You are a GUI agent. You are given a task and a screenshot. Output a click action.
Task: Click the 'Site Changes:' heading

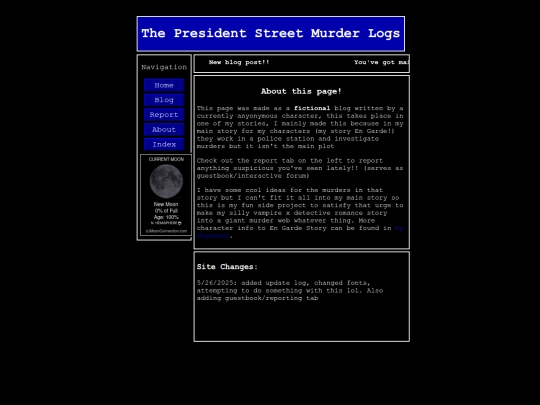tap(227, 267)
